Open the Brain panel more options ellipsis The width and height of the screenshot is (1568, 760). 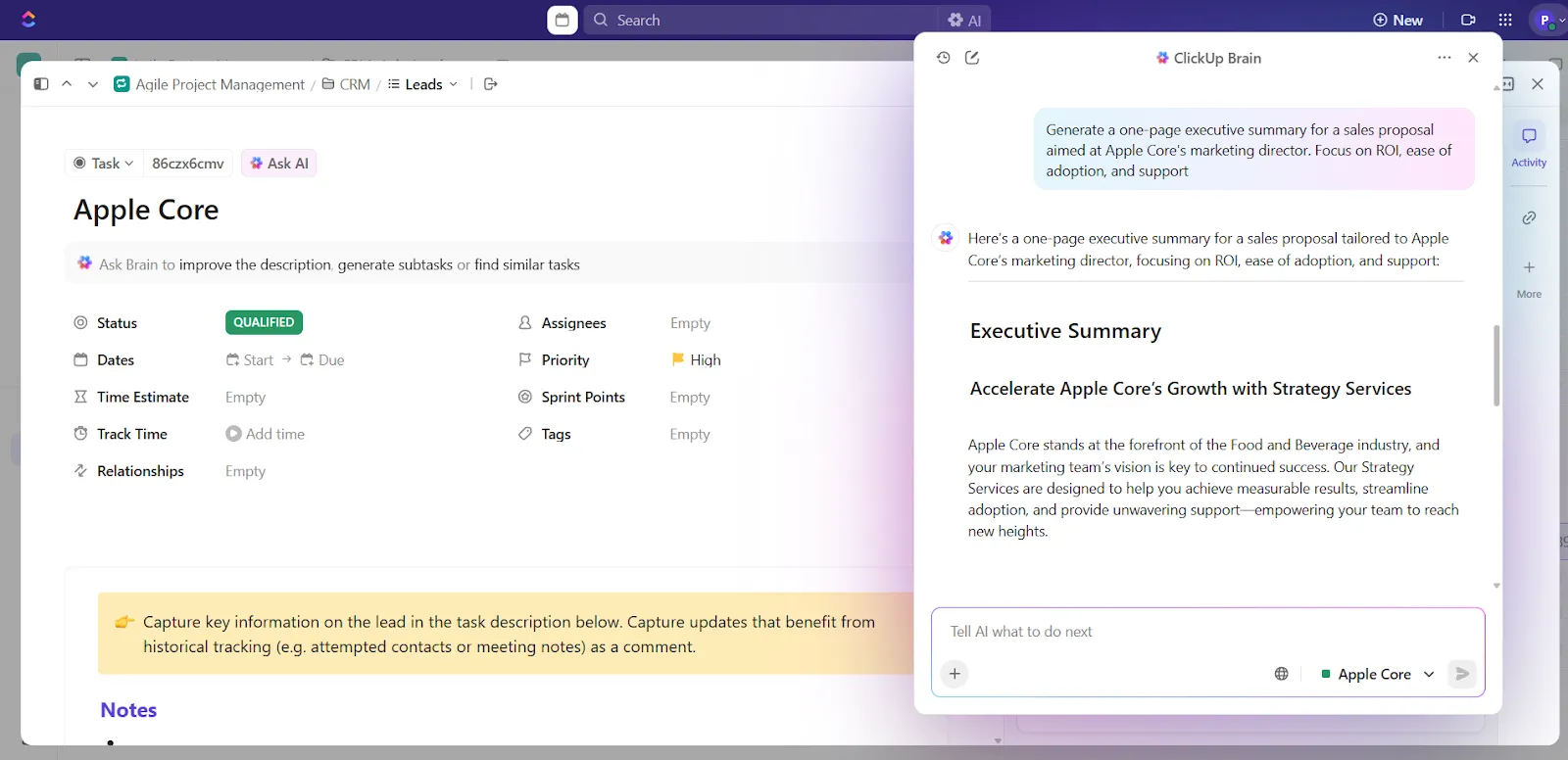pos(1445,58)
